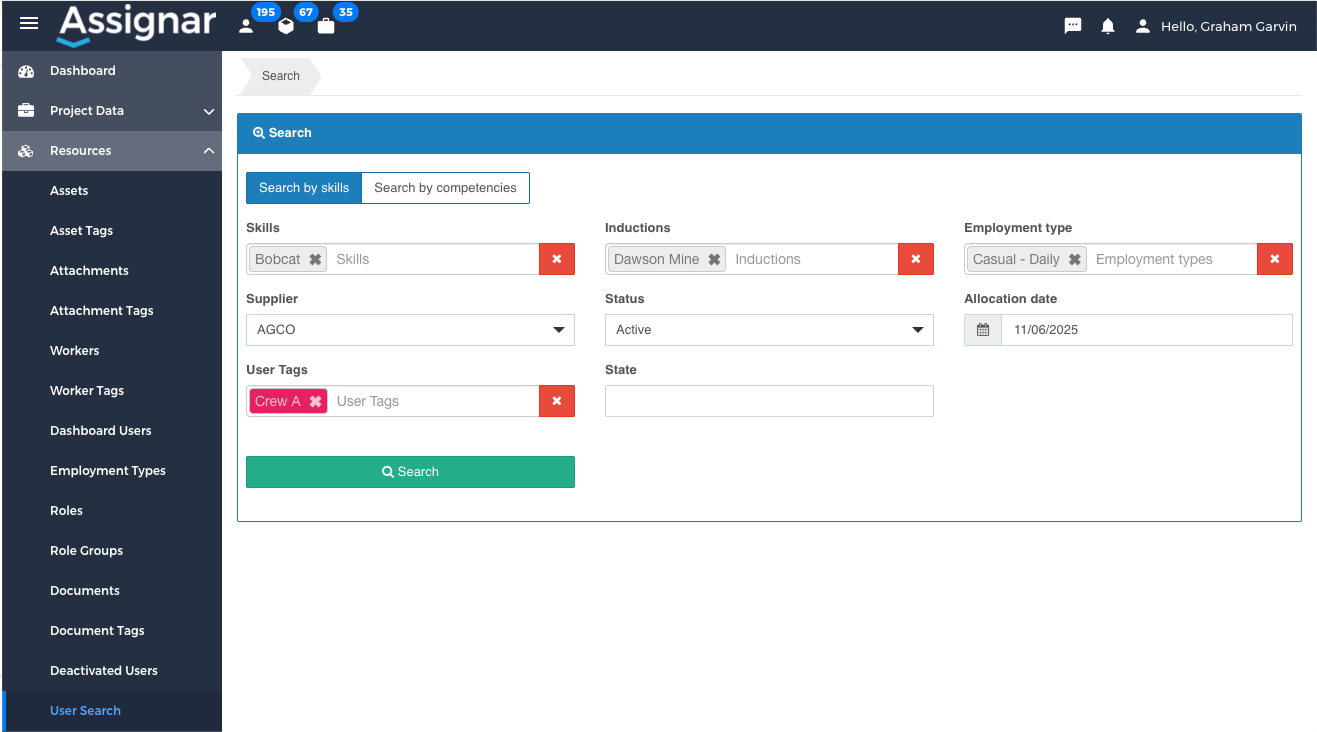
Task: Clear Employment type with red X button
Action: click(x=1275, y=259)
